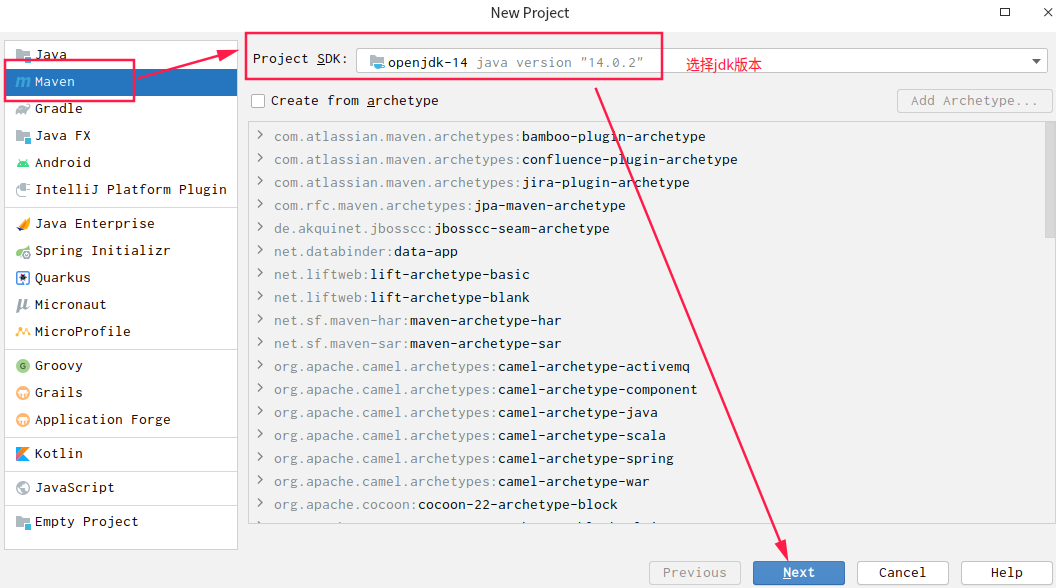
Task: Maximize the New Project window
Action: 1005,12
